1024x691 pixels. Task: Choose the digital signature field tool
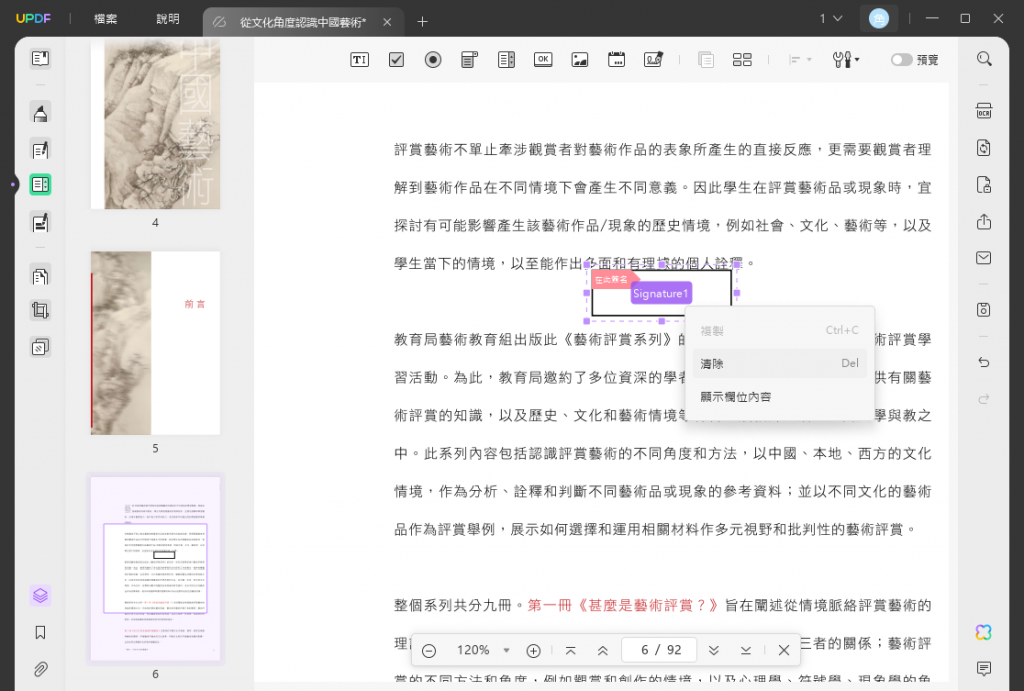653,60
